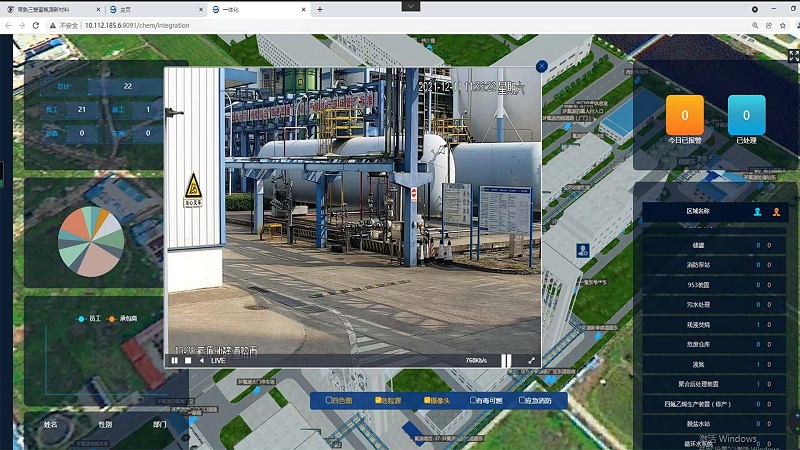This screenshot has width=800, height=450.
Task: Open a new browser tab
Action: pyautogui.click(x=320, y=8)
